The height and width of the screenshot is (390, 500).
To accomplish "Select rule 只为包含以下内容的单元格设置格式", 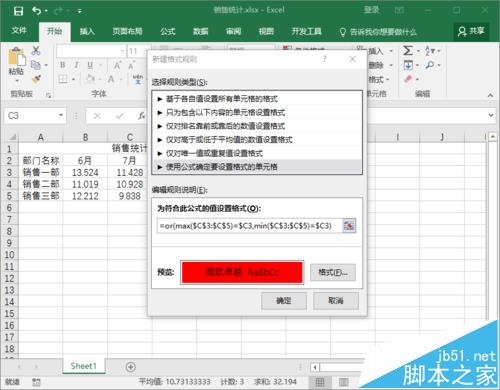I will tap(257, 112).
